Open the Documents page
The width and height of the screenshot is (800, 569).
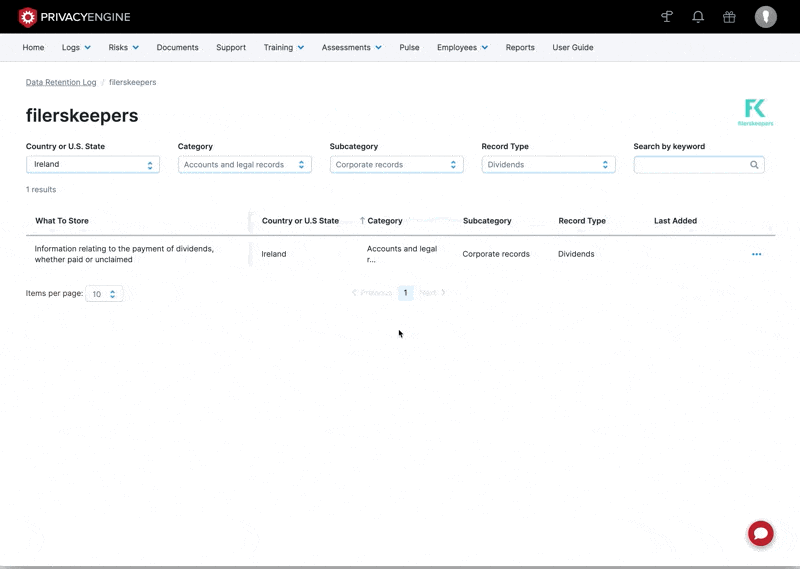pyautogui.click(x=178, y=47)
